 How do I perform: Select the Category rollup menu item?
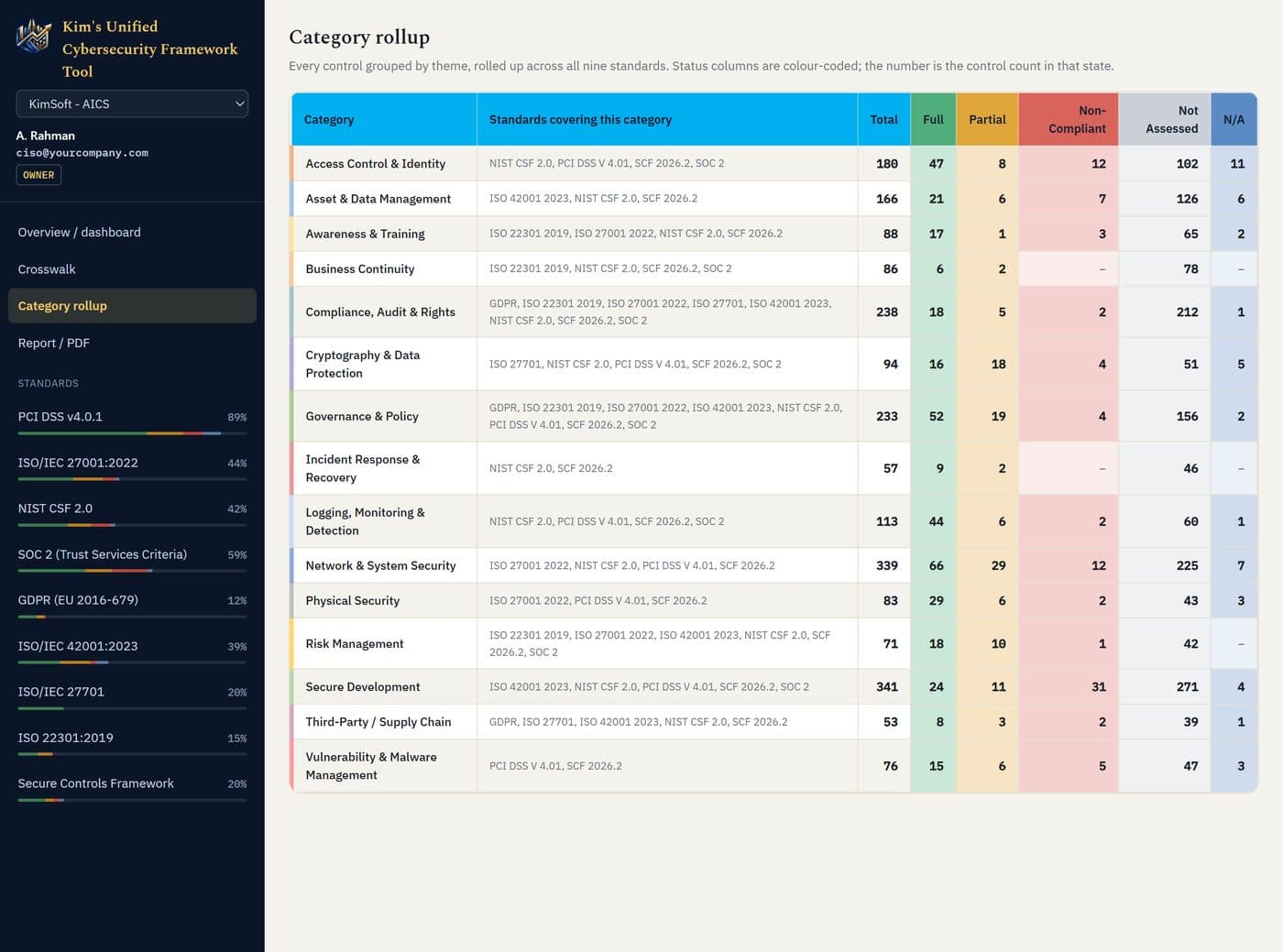[x=132, y=305]
